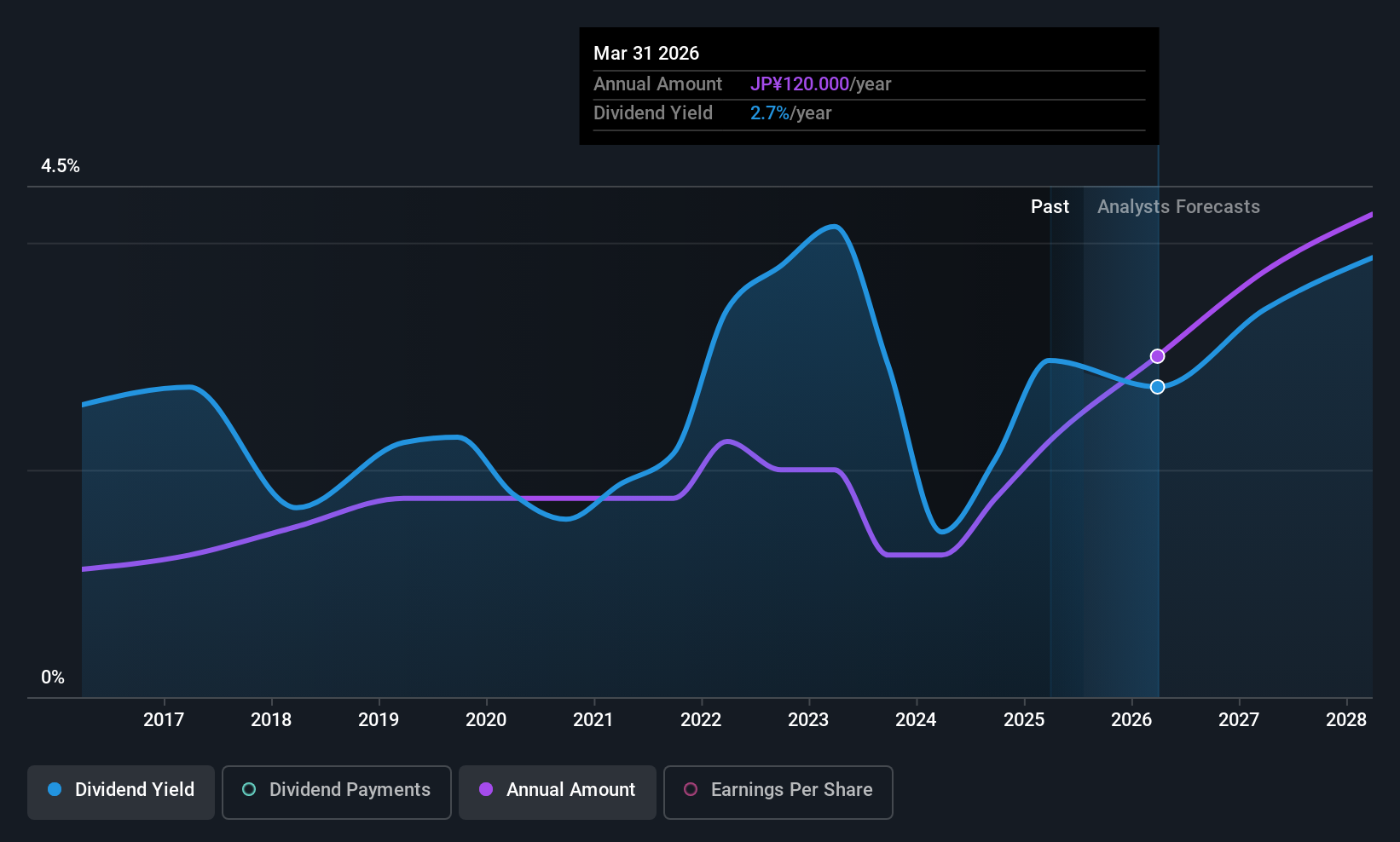
Task: Click the Analysts Forecasts label
Action: click(1178, 206)
